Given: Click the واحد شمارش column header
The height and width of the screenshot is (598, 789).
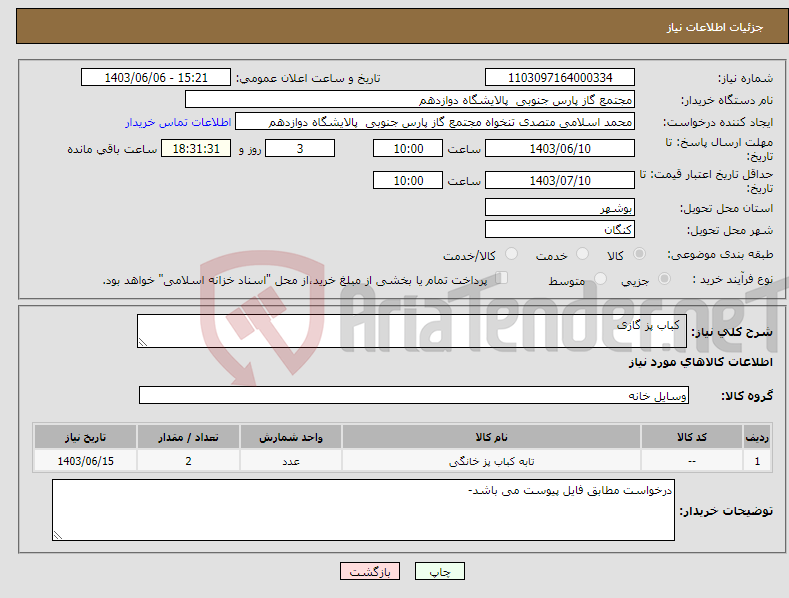Looking at the screenshot, I should click(x=291, y=437).
